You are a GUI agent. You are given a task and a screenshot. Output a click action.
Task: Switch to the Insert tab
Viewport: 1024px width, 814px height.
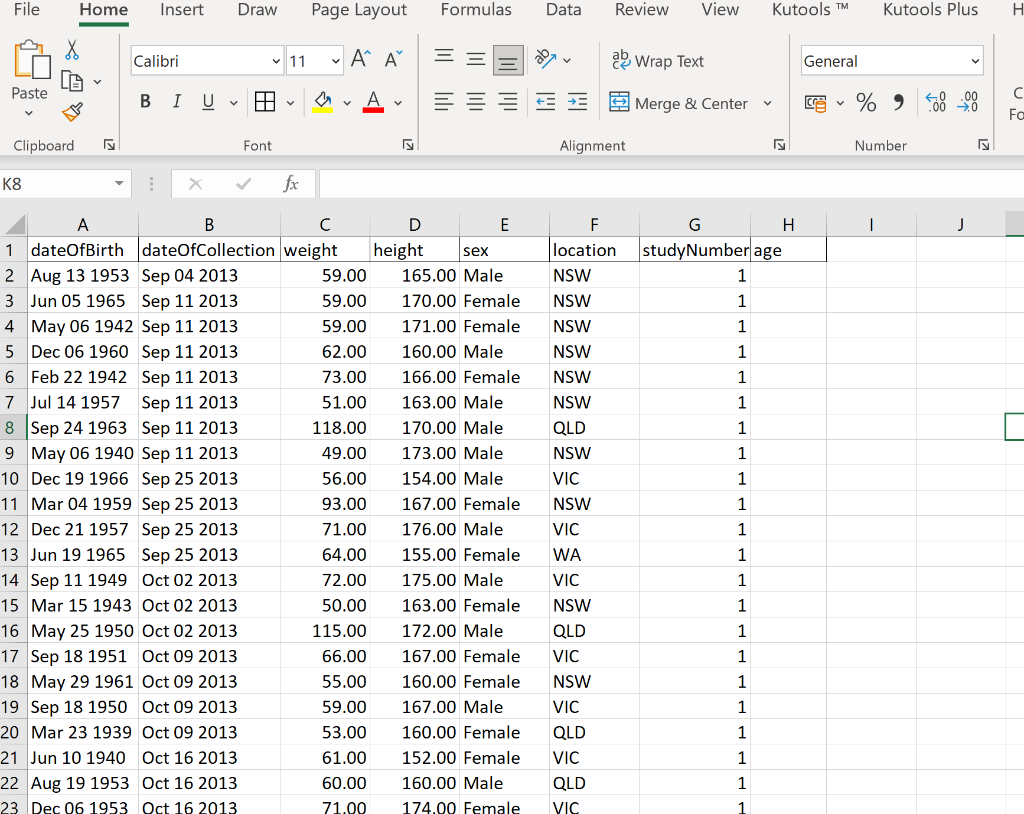pos(182,10)
